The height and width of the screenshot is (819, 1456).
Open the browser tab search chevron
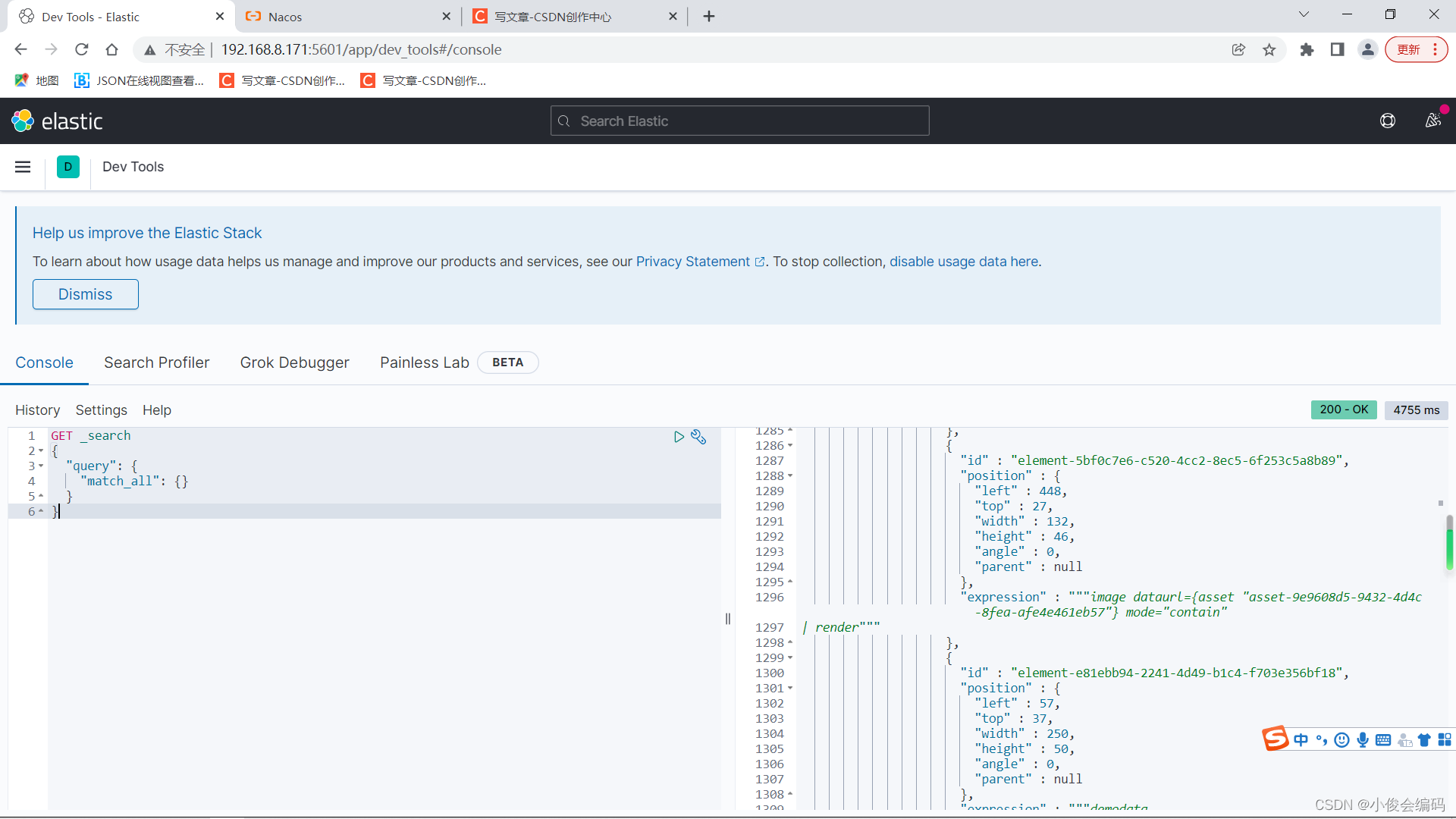pyautogui.click(x=1304, y=14)
